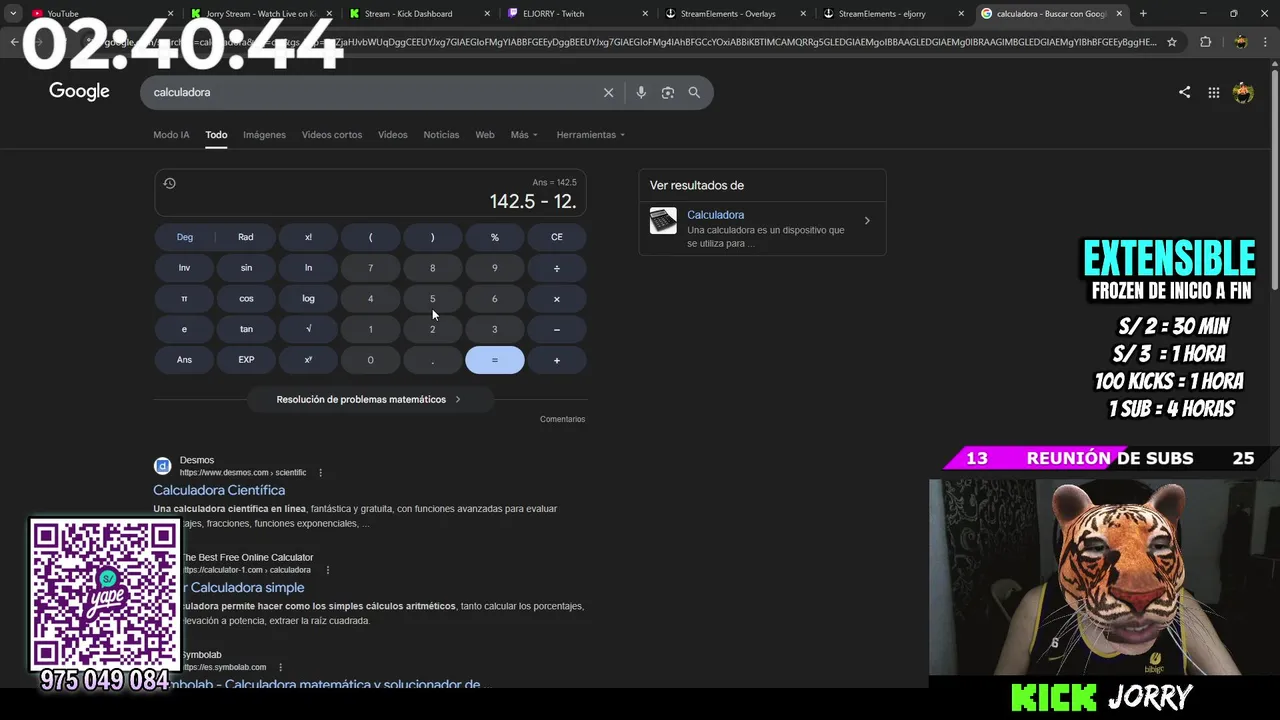Toggle the Inv inverse functions key
Screen dimensions: 1280x720
click(185, 268)
